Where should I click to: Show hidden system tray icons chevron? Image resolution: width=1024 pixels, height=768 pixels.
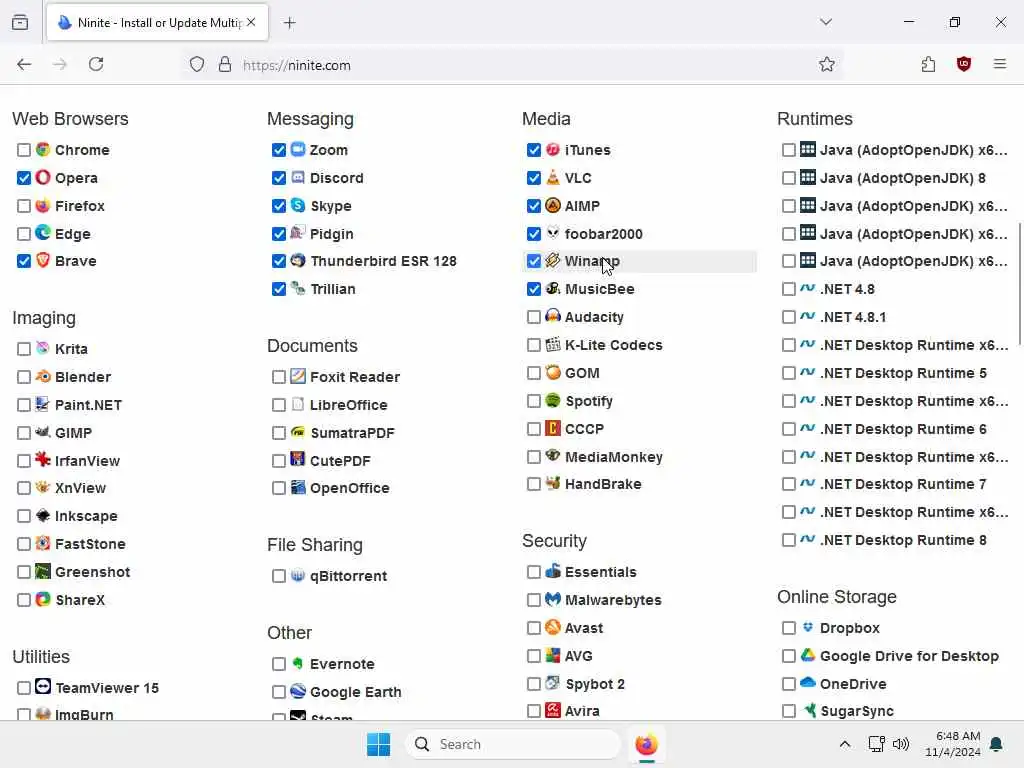pos(844,744)
